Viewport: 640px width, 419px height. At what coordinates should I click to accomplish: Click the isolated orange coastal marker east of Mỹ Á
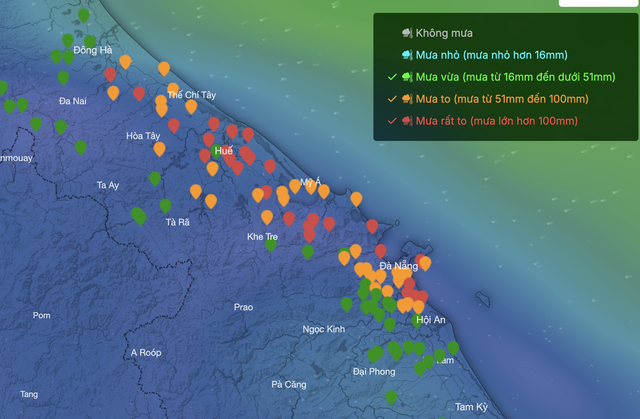[x=356, y=199]
